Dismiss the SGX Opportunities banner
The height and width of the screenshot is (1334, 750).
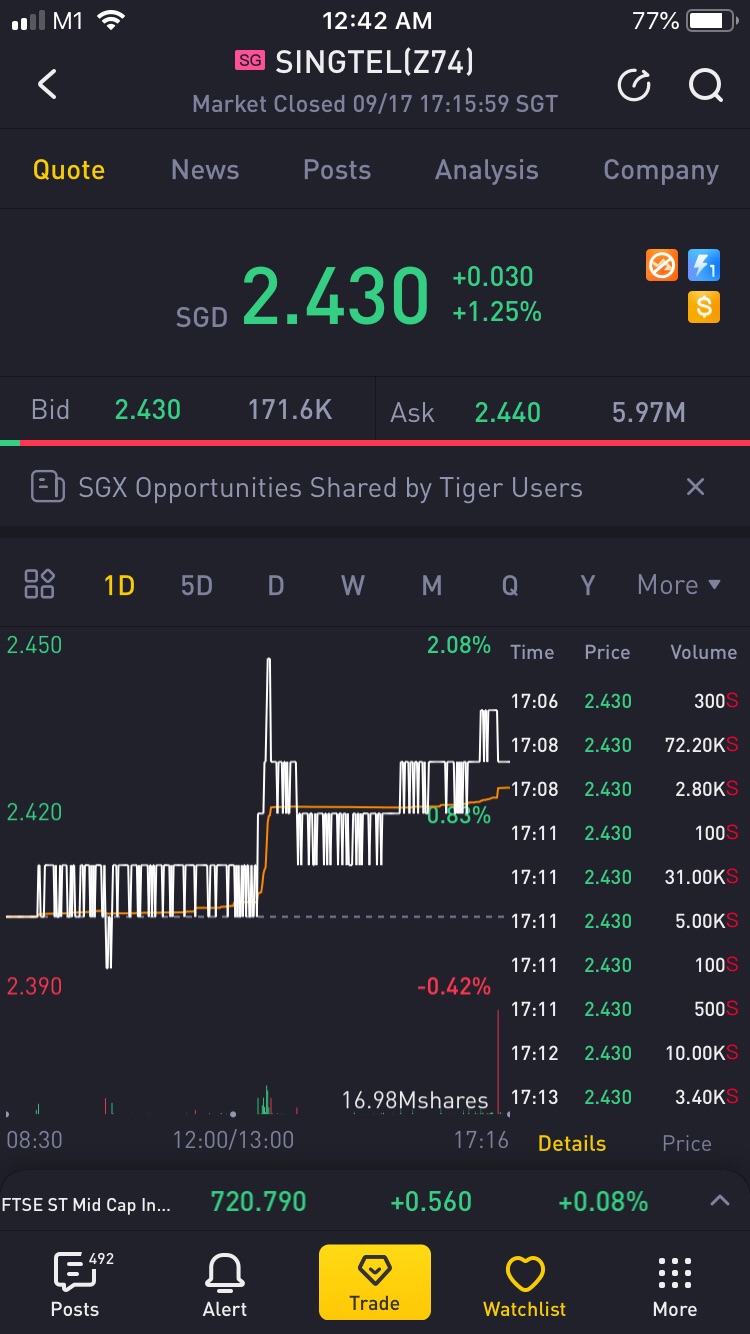[x=695, y=487]
